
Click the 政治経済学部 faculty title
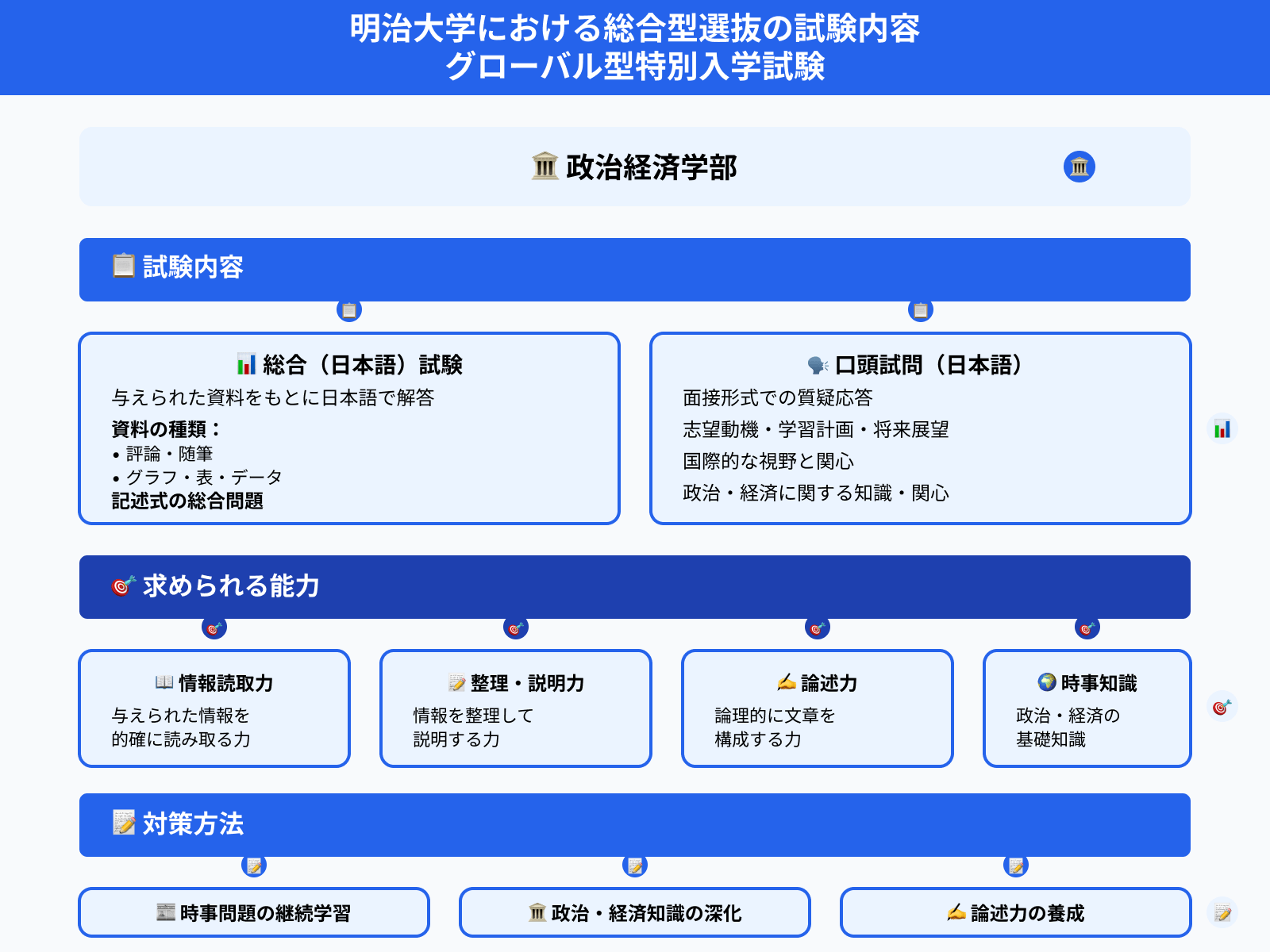651,167
